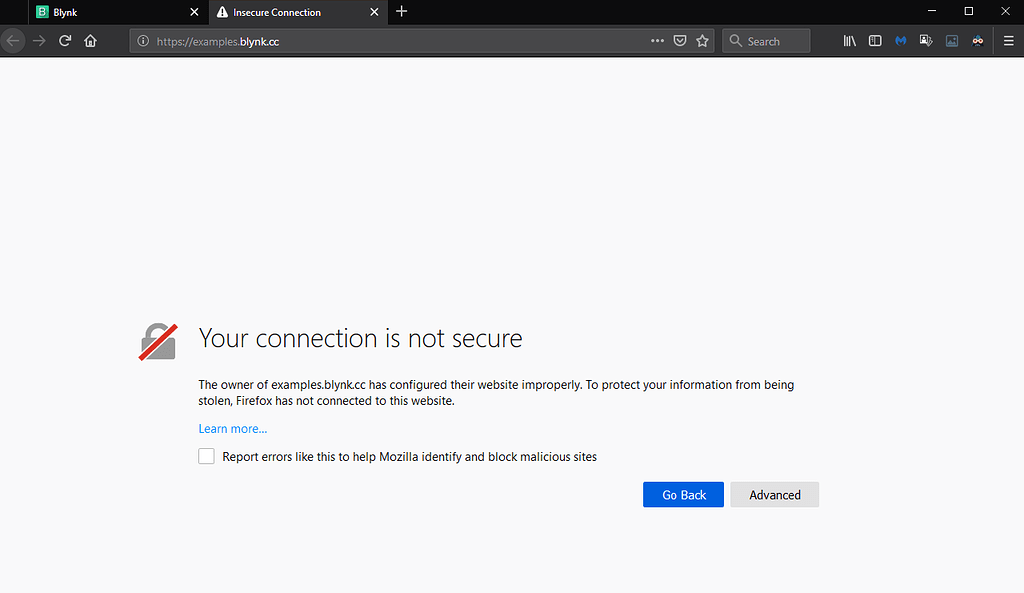Open a new tab with plus button
1024x593 pixels.
pos(401,12)
